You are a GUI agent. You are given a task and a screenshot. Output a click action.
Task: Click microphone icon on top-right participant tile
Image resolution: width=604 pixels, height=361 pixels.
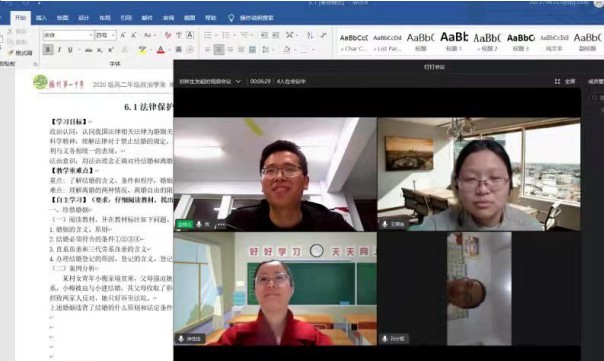[x=384, y=224]
